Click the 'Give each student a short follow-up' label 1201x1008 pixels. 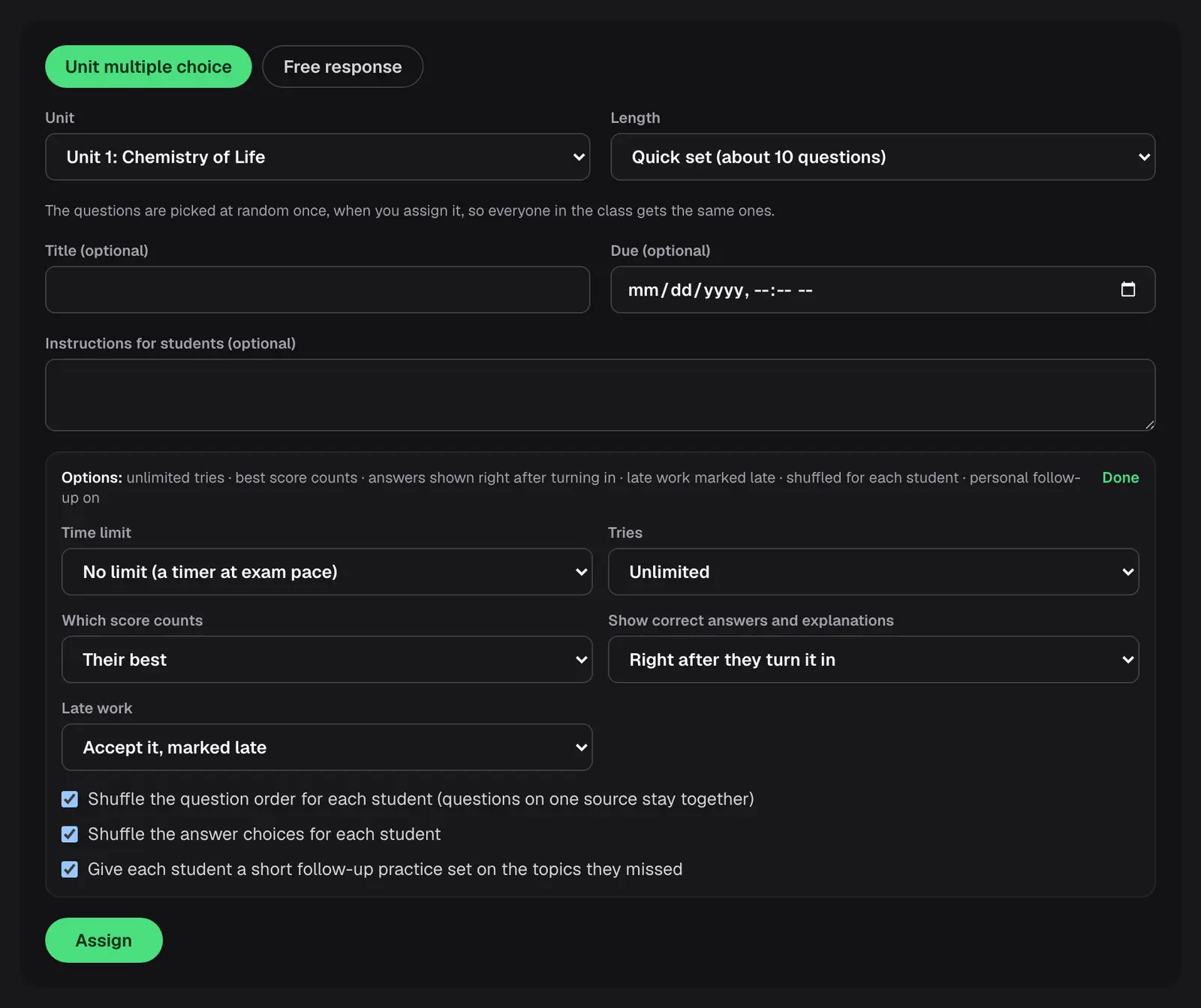(385, 869)
